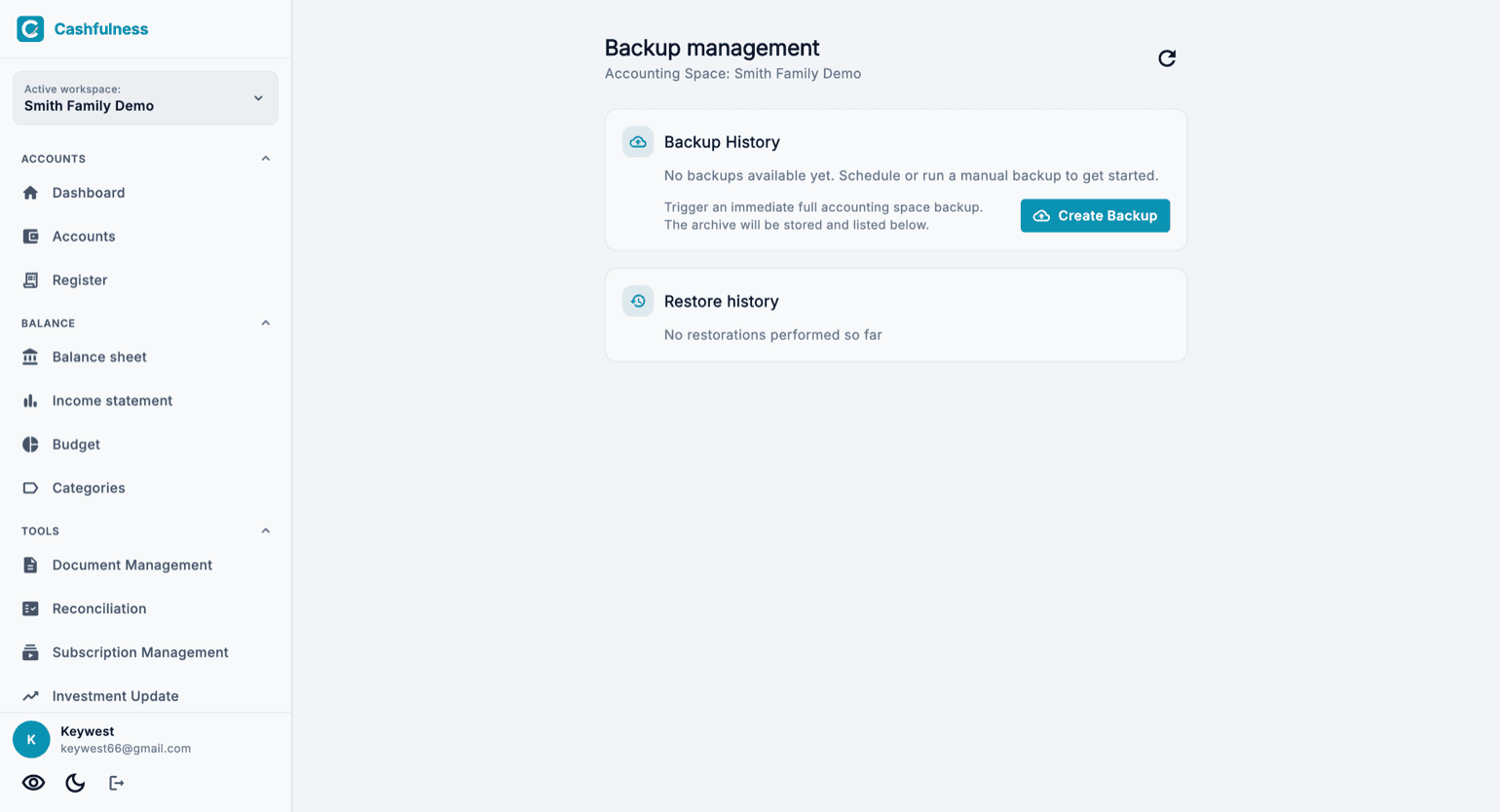1500x812 pixels.
Task: Click the Investment Update trend icon
Action: tap(30, 696)
